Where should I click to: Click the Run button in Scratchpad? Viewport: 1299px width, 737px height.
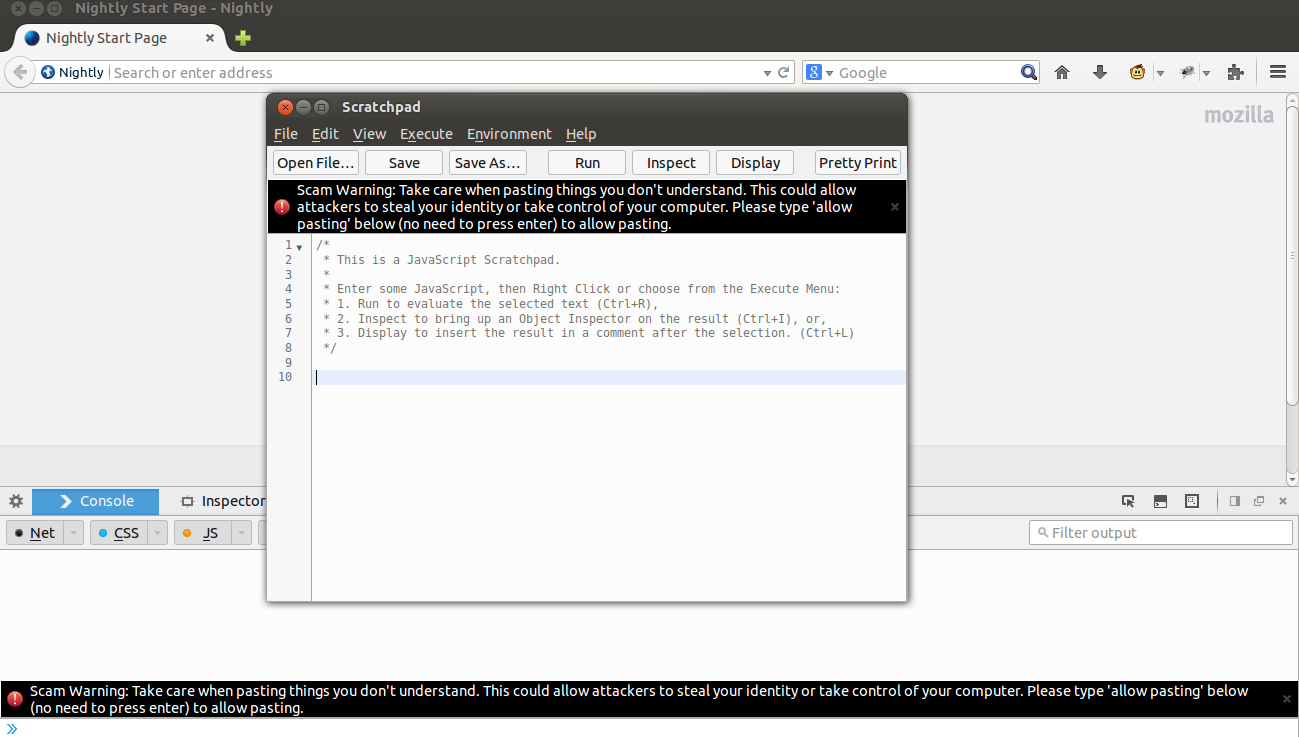pyautogui.click(x=587, y=163)
